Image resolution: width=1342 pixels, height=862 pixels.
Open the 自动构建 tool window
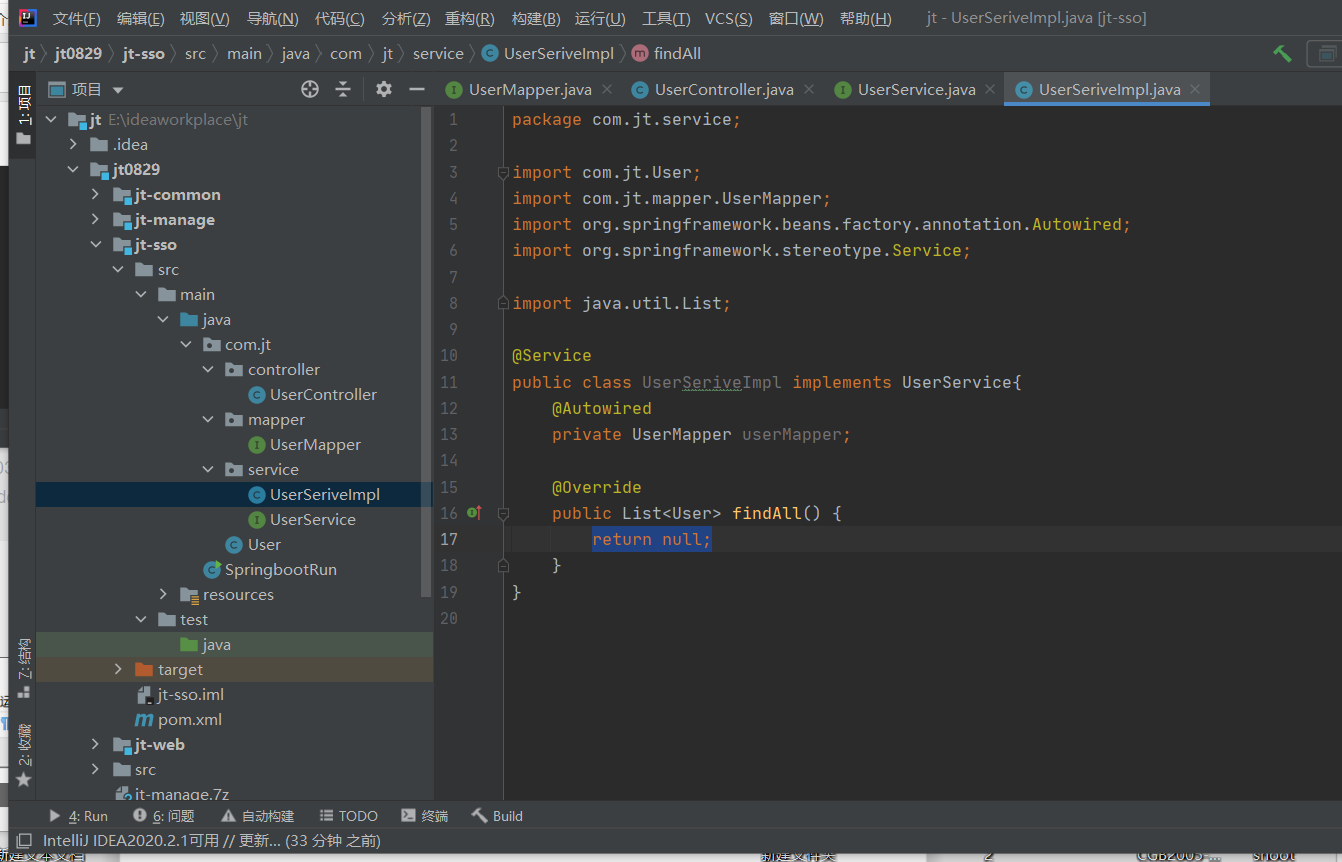pyautogui.click(x=258, y=816)
